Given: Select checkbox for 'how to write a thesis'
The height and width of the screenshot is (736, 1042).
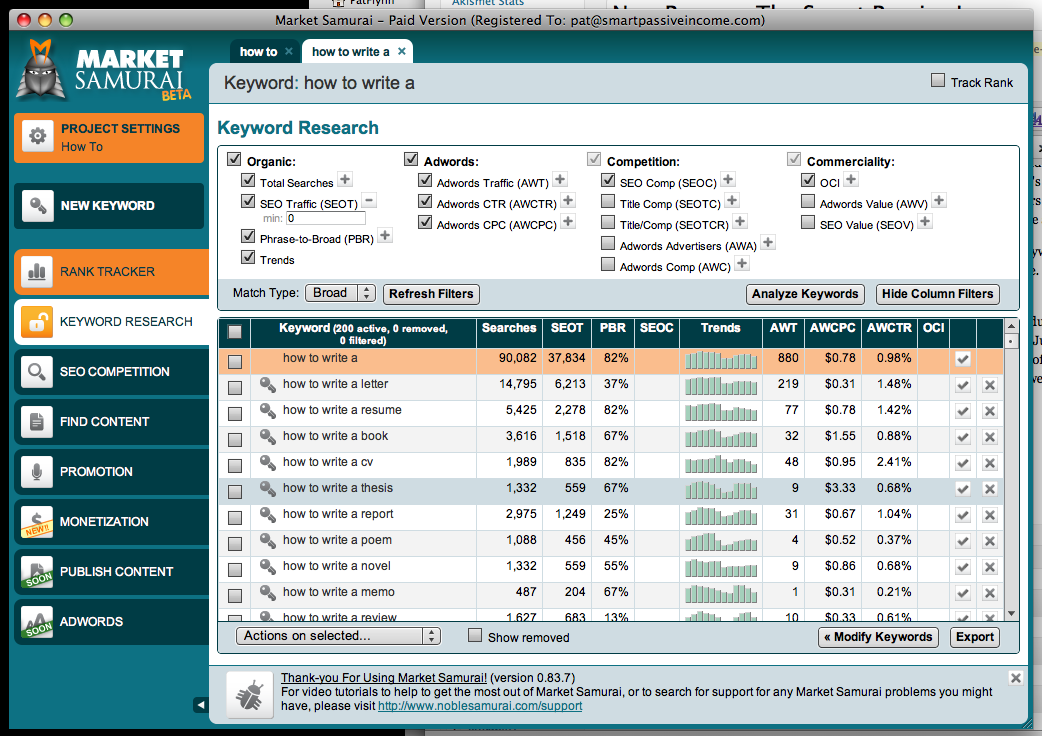Looking at the screenshot, I should (235, 492).
